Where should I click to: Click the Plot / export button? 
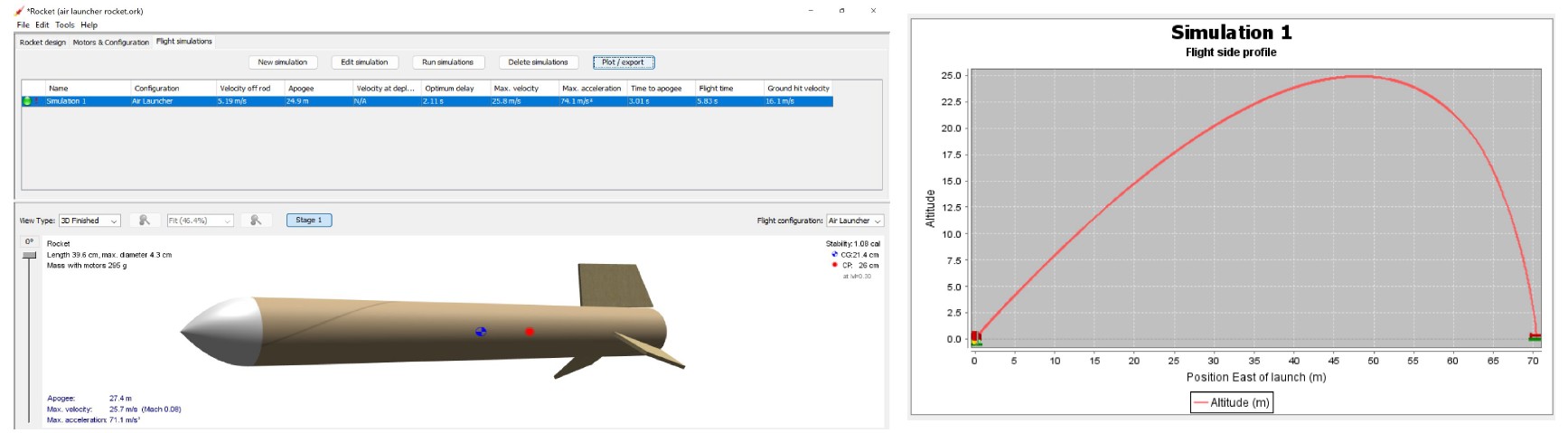click(x=624, y=62)
